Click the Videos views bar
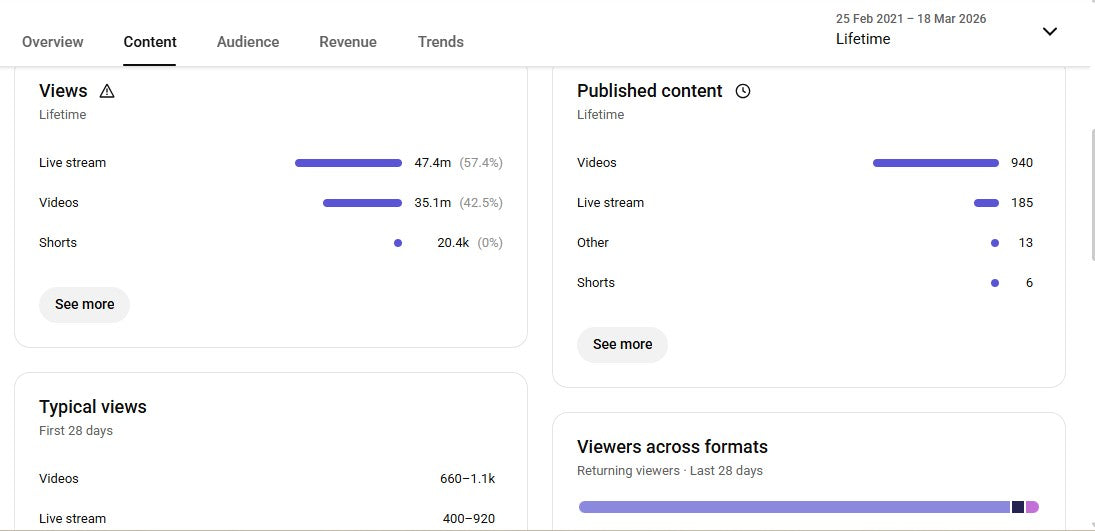Screen dimensions: 1095x531 pyautogui.click(x=362, y=203)
